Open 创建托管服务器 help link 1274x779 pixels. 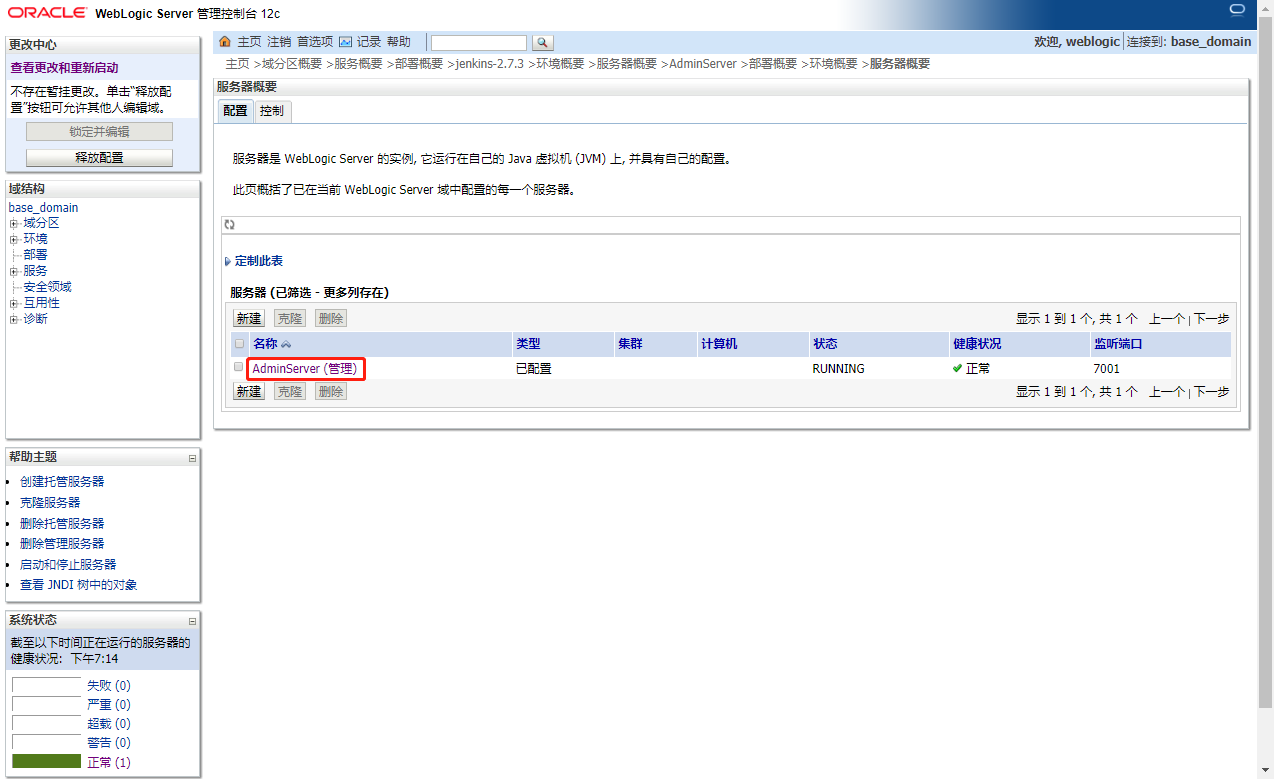click(62, 482)
